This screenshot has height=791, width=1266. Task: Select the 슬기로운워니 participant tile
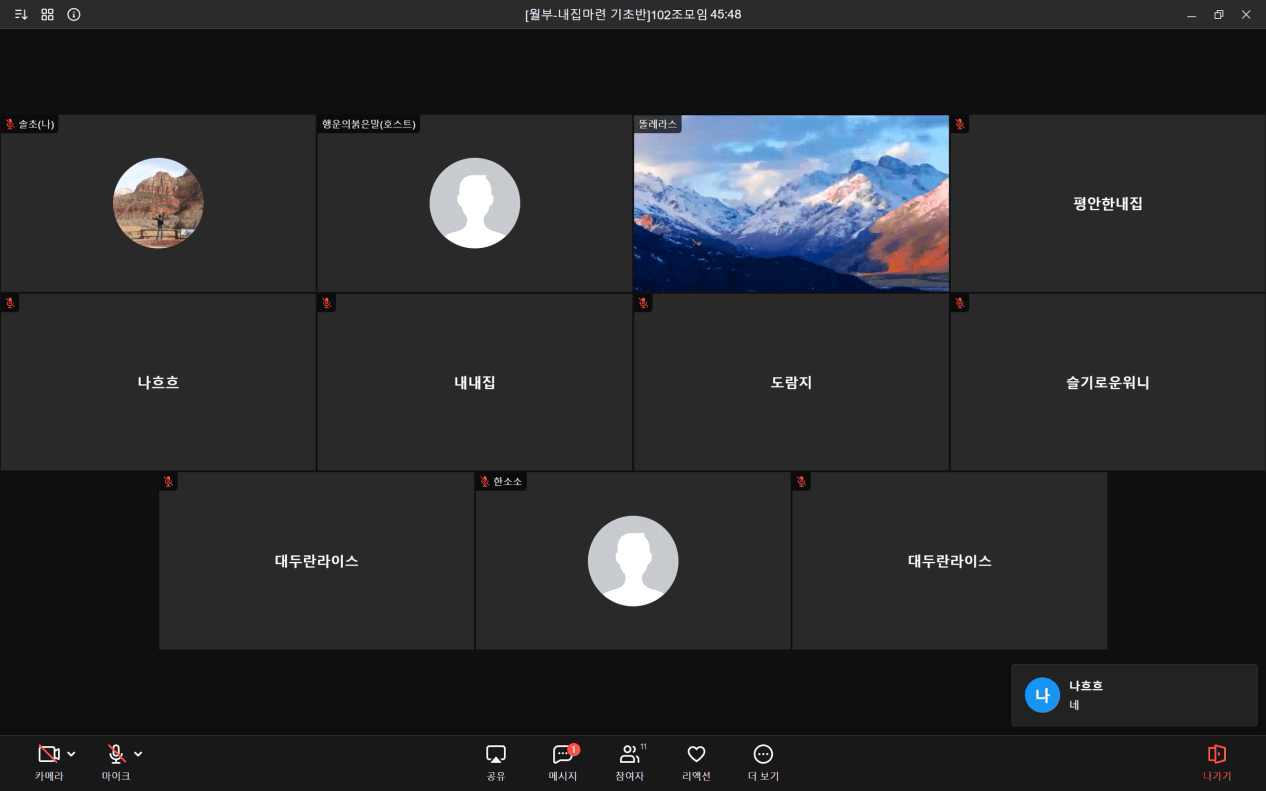(1108, 382)
